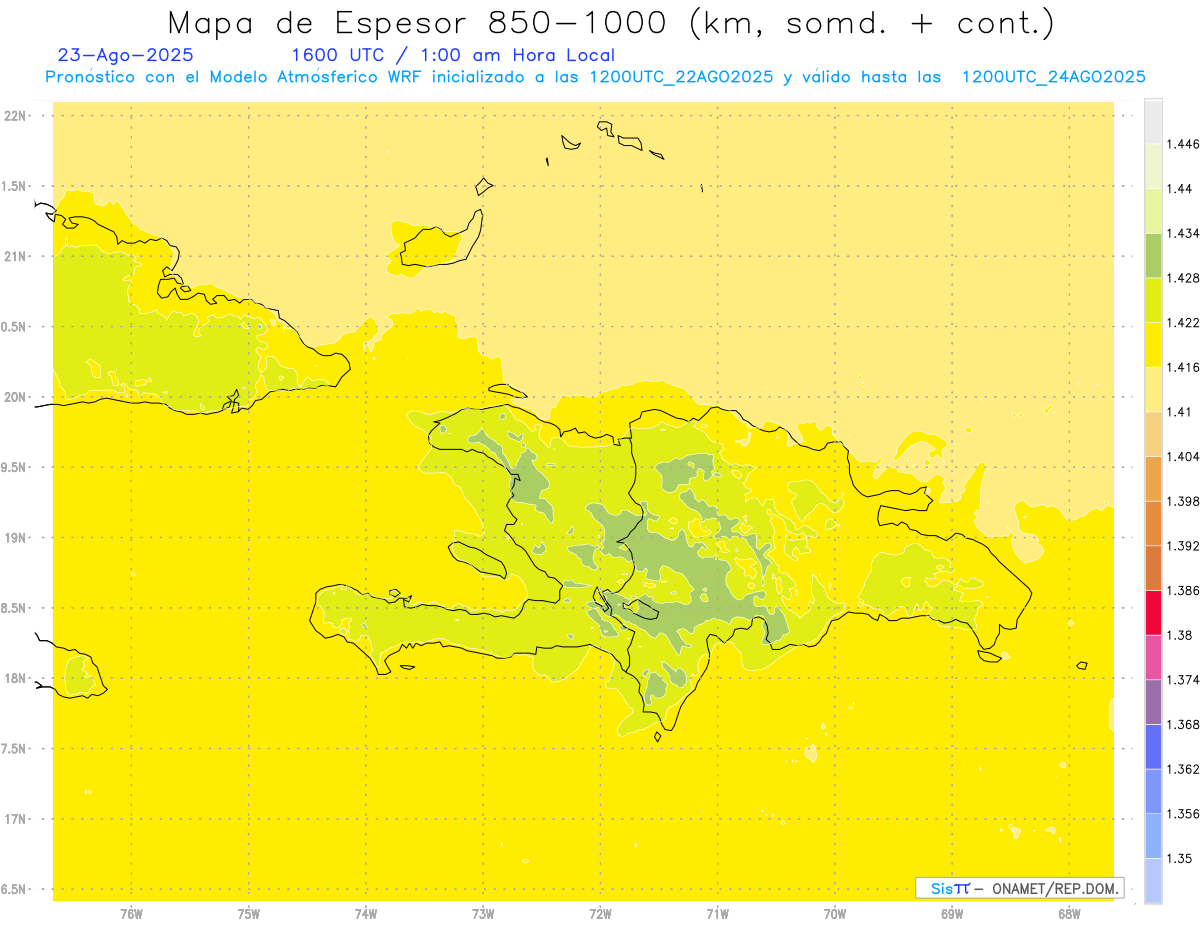The width and height of the screenshot is (1200, 927).
Task: Click the pink legend swatch between 1.374 and 1.38
Action: point(1153,657)
